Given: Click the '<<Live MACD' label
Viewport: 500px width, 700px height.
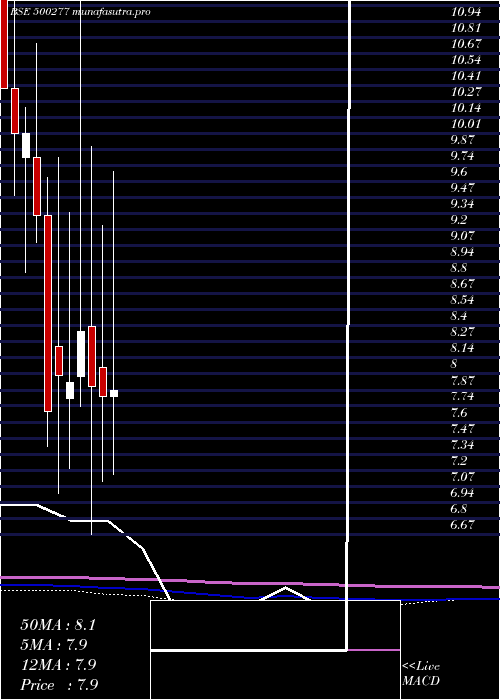Looking at the screenshot, I should [x=421, y=673].
